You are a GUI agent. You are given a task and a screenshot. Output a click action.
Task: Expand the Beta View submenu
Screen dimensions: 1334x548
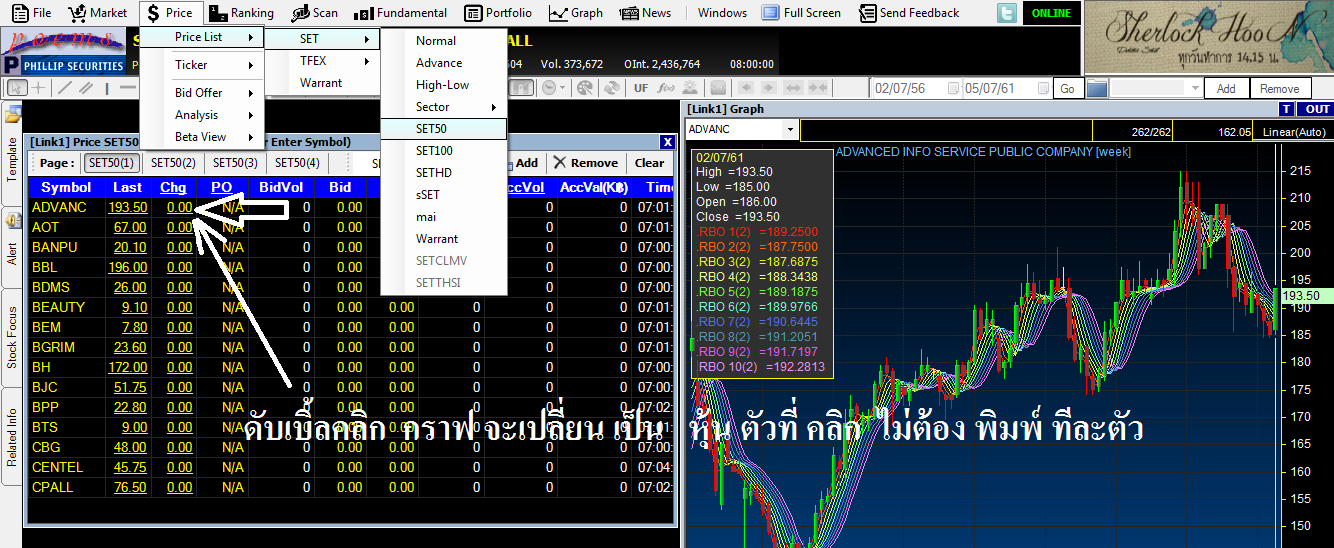[202, 137]
